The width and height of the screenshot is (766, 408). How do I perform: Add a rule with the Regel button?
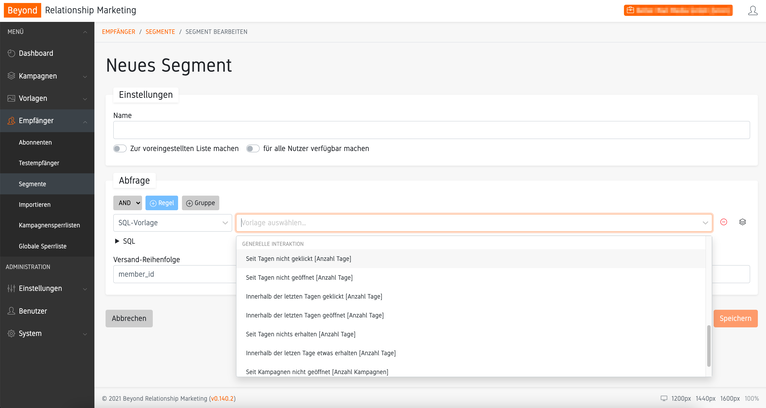[x=162, y=202]
